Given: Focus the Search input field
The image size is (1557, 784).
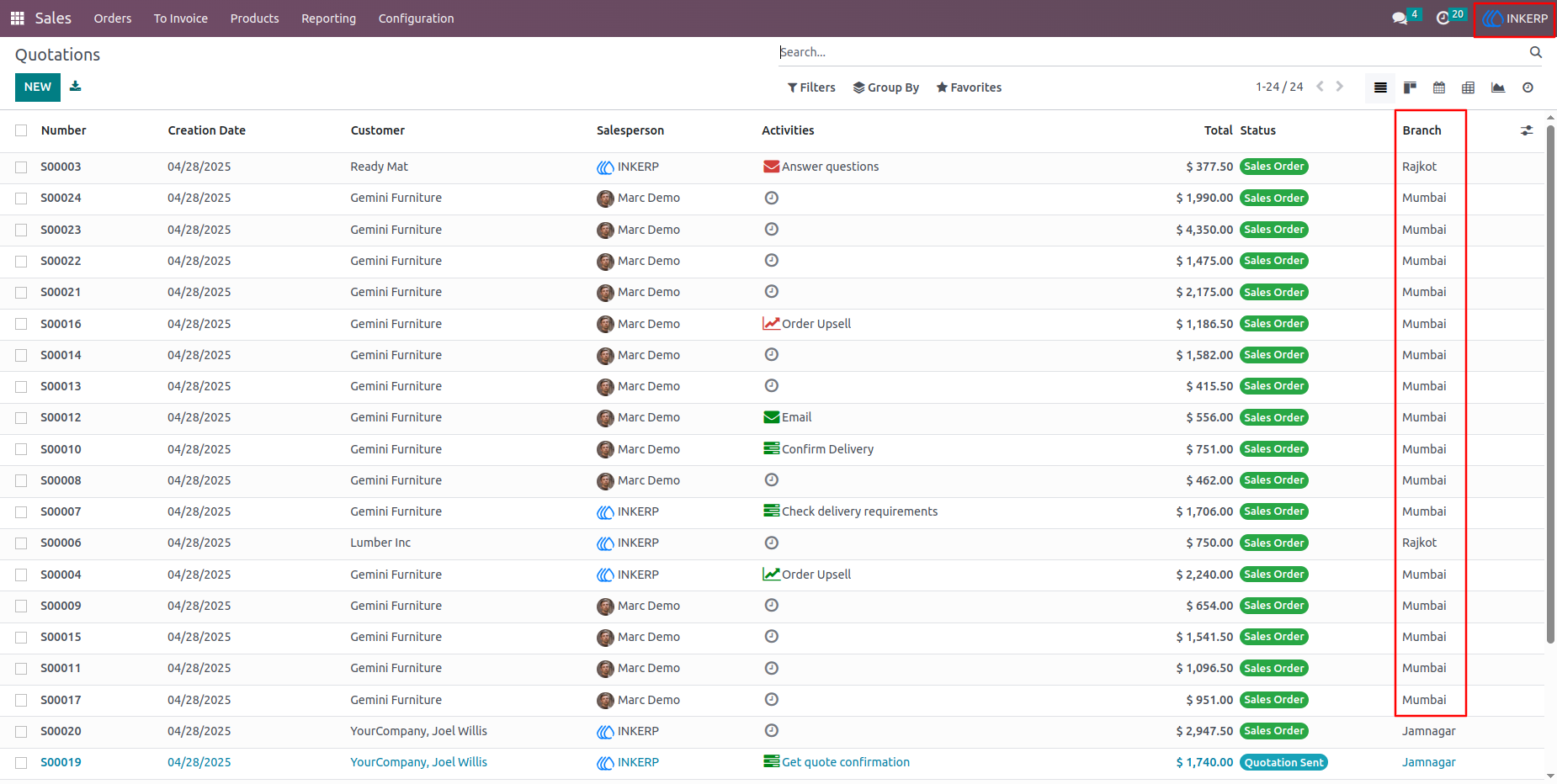Looking at the screenshot, I should pos(1151,52).
